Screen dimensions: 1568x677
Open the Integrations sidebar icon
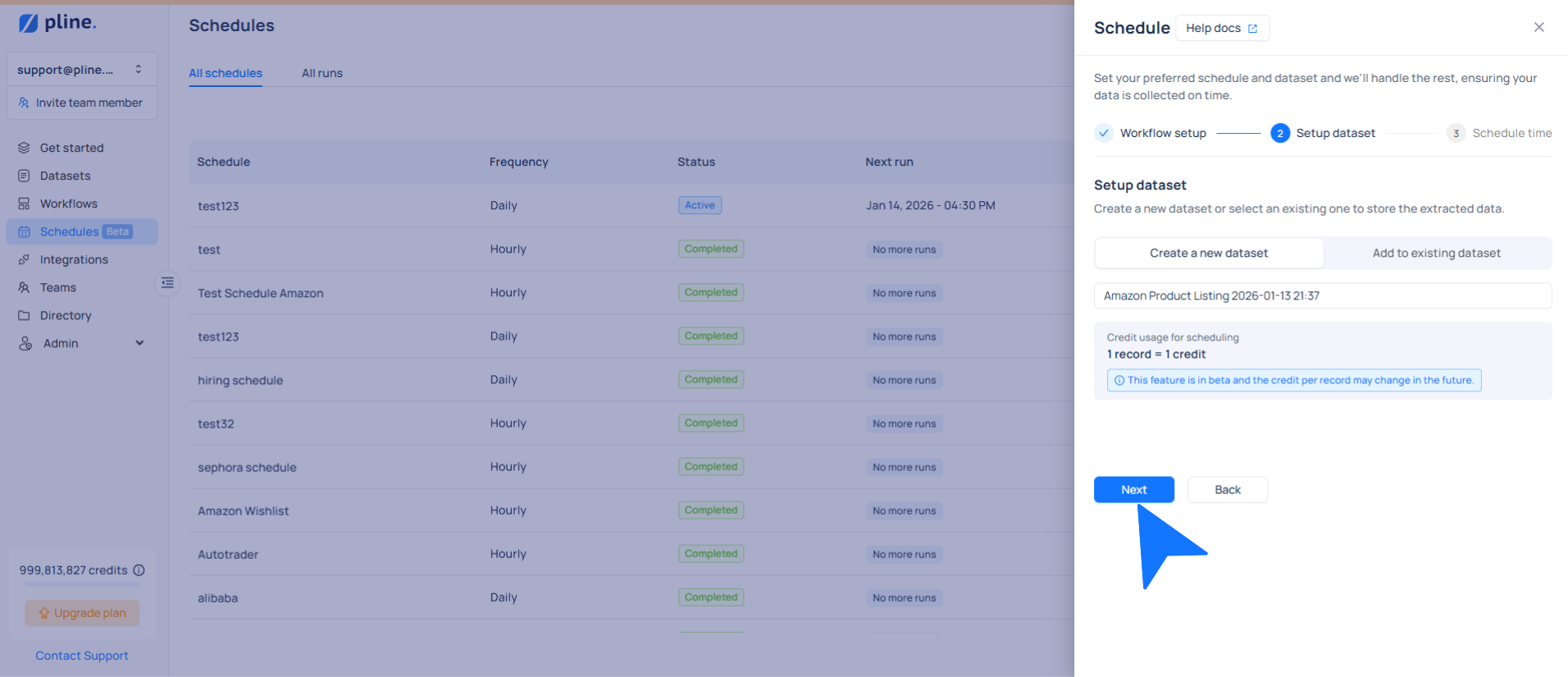pyautogui.click(x=24, y=259)
